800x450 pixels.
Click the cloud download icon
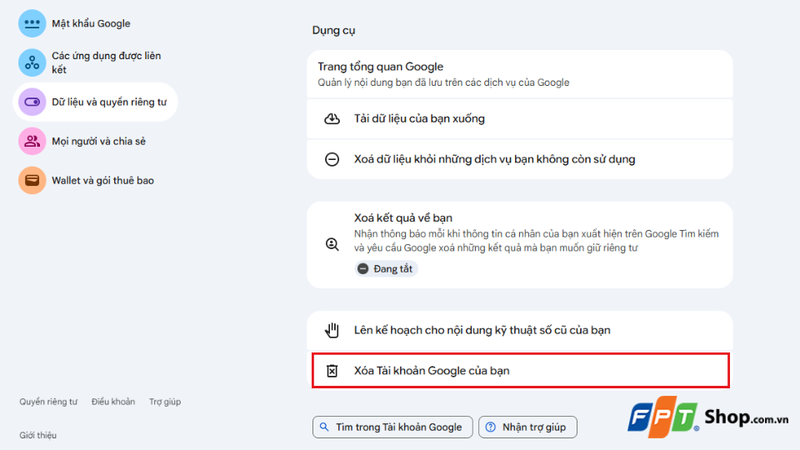(x=332, y=119)
